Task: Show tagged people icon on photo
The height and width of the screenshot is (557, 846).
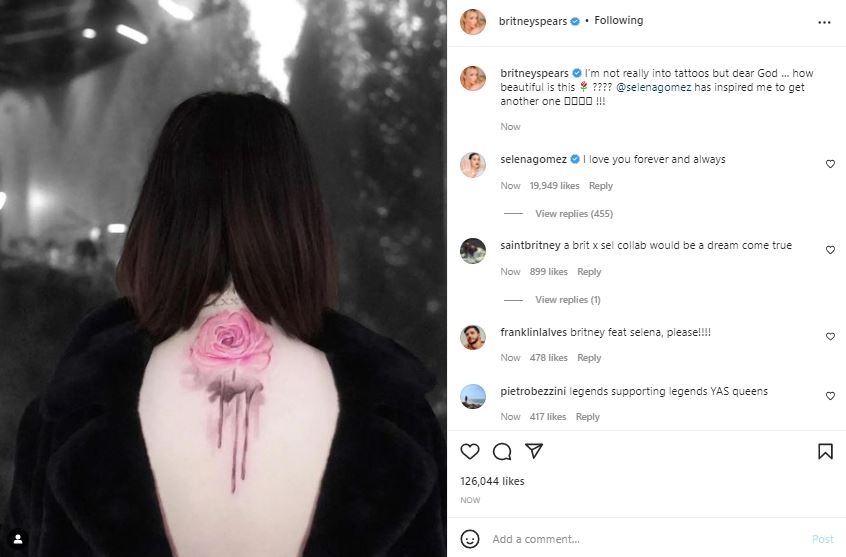Action: pyautogui.click(x=18, y=538)
